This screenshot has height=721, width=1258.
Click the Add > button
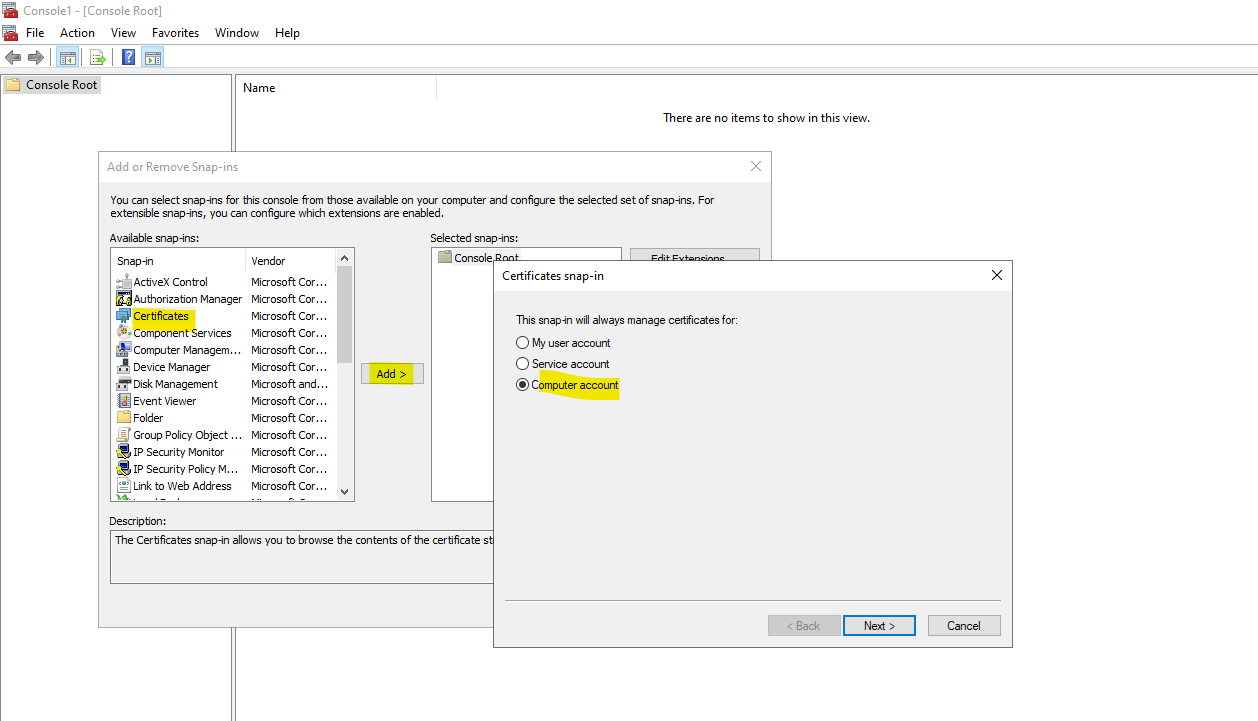[x=392, y=374]
